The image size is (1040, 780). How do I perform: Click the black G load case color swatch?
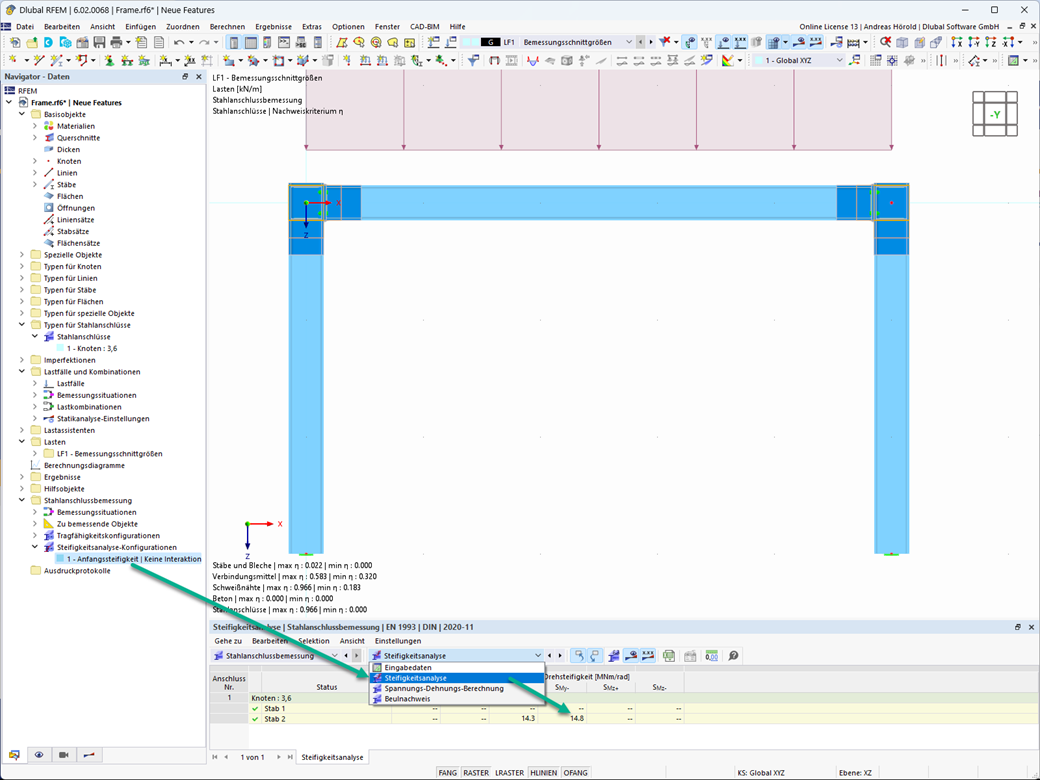point(490,42)
